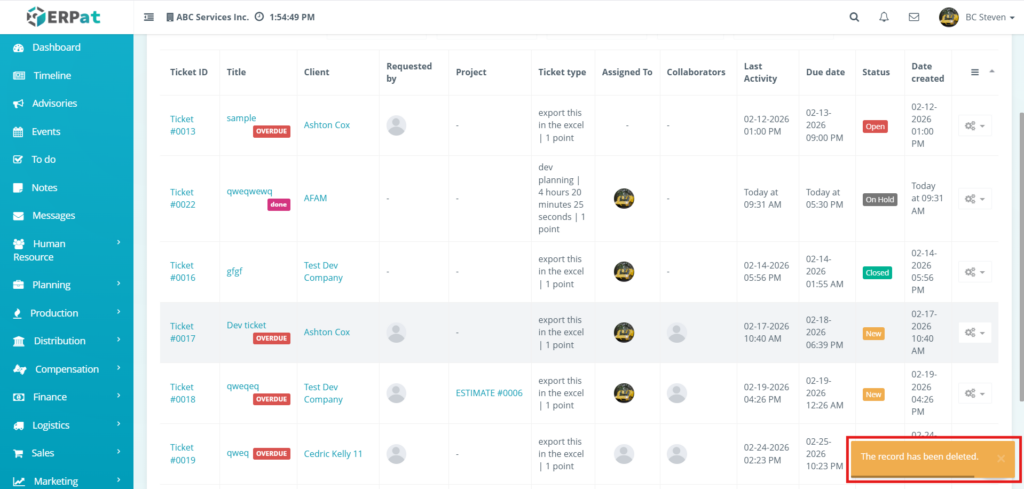1024x489 pixels.
Task: Toggle the sidebar hamburger menu icon
Action: pos(149,17)
